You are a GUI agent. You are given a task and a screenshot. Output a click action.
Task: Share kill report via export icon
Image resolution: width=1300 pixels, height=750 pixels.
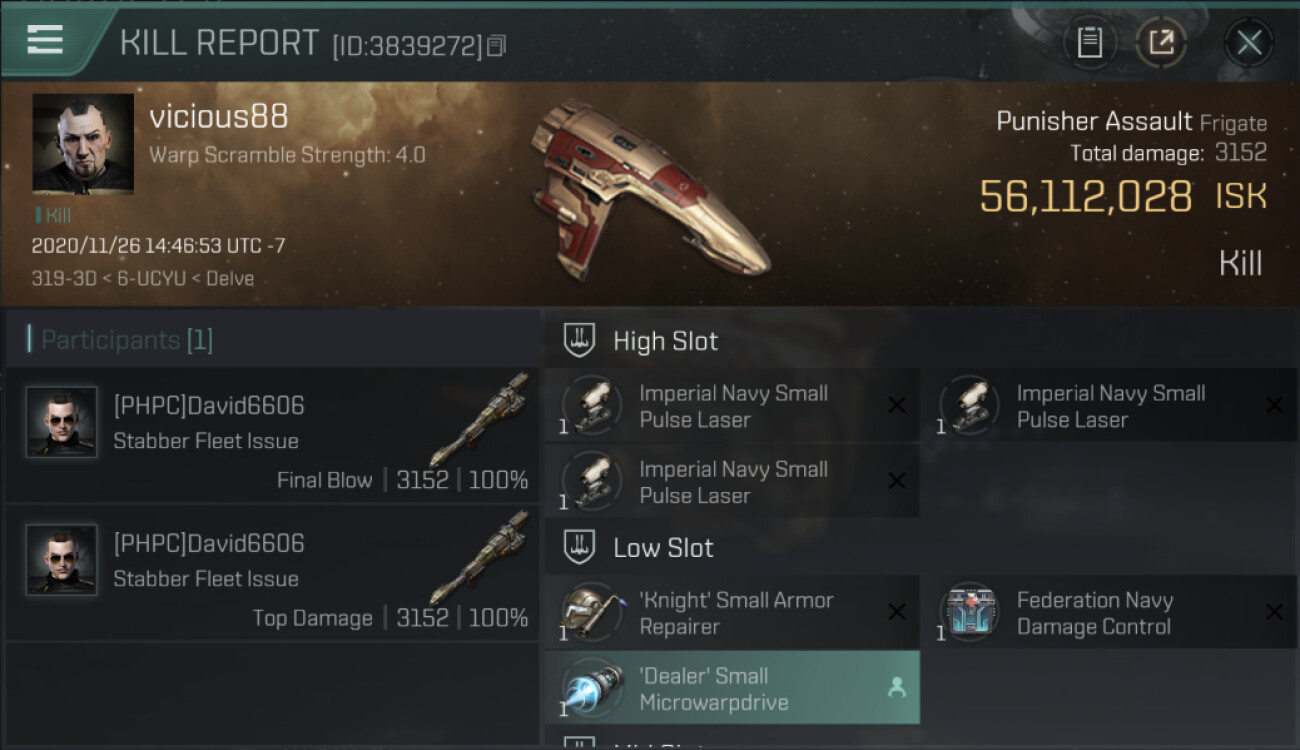1161,42
